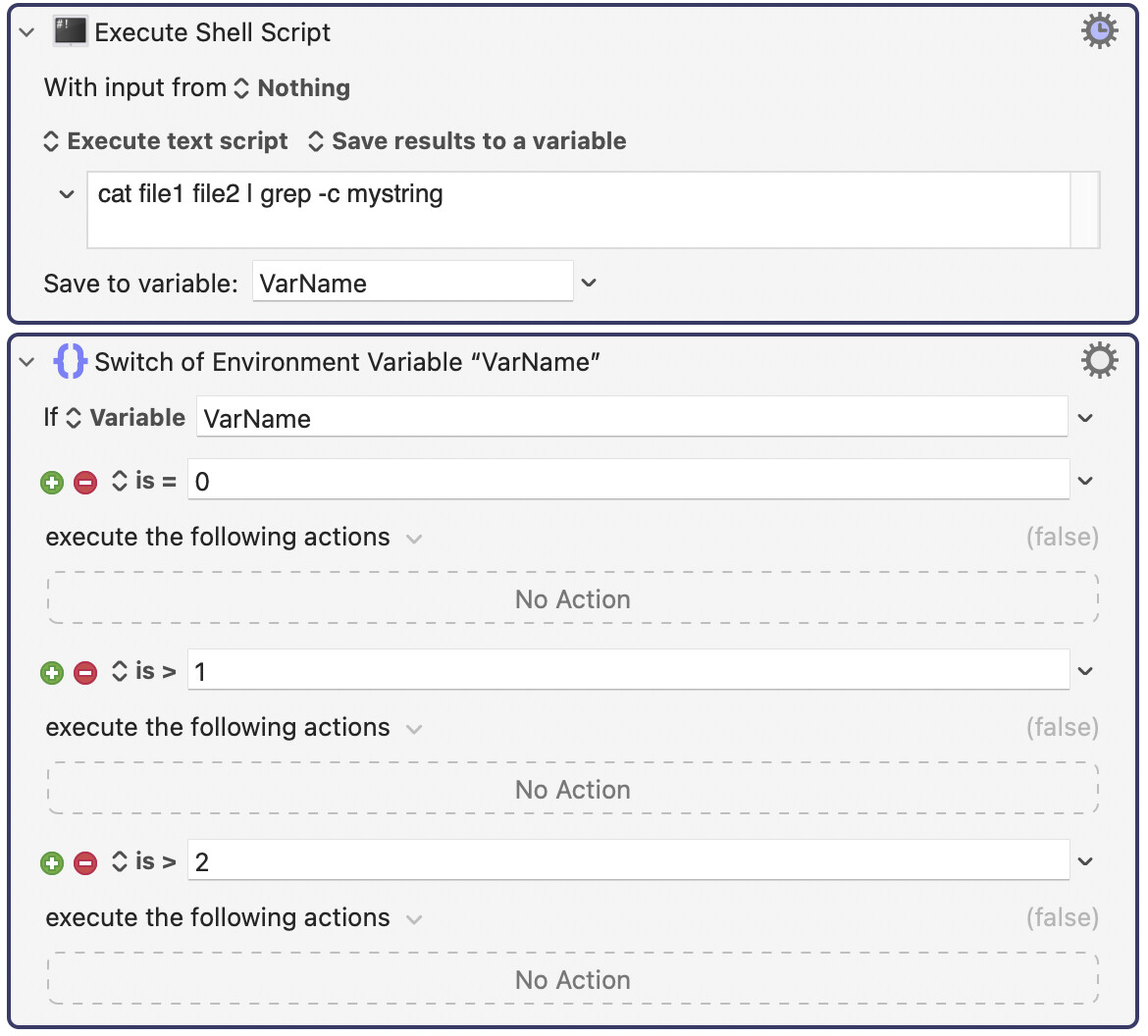The width and height of the screenshot is (1148, 1036).
Task: Click the "Save to variable" VarName field
Action: (412, 284)
